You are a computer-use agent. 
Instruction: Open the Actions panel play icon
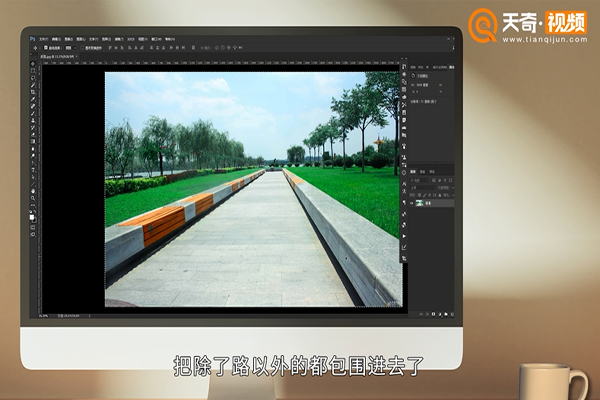click(404, 236)
